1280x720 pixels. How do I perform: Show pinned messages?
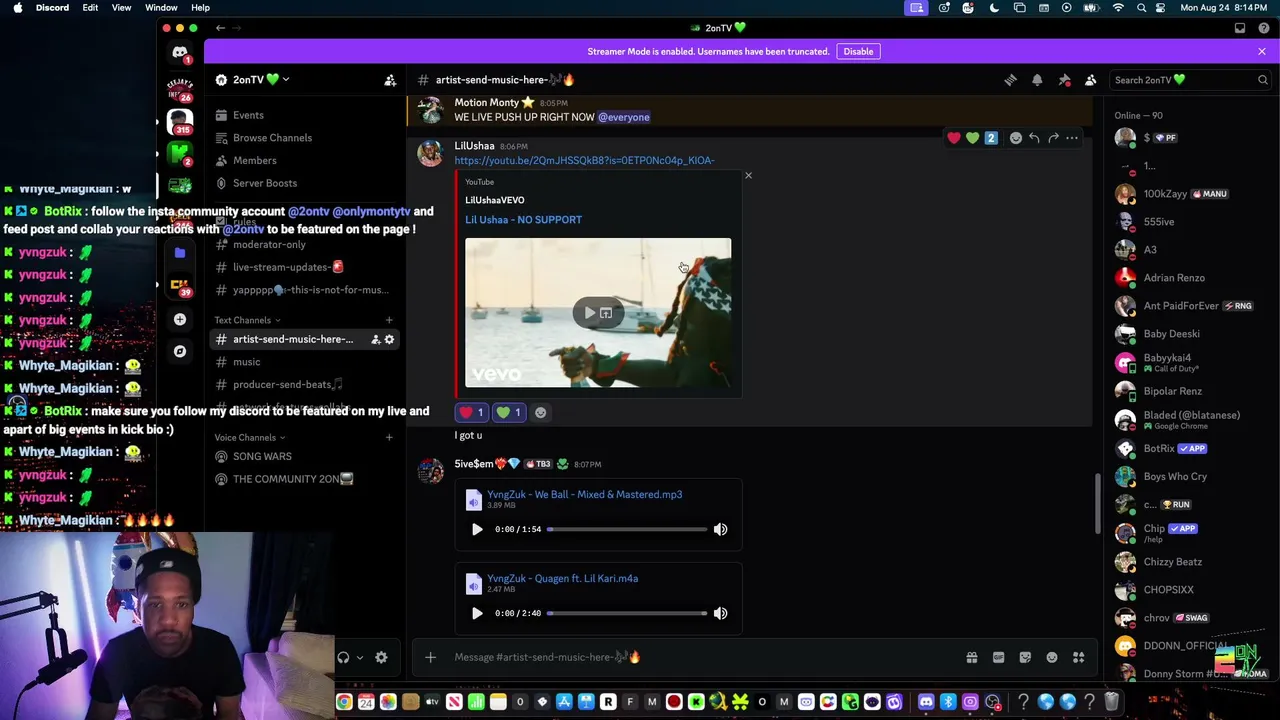point(1064,80)
